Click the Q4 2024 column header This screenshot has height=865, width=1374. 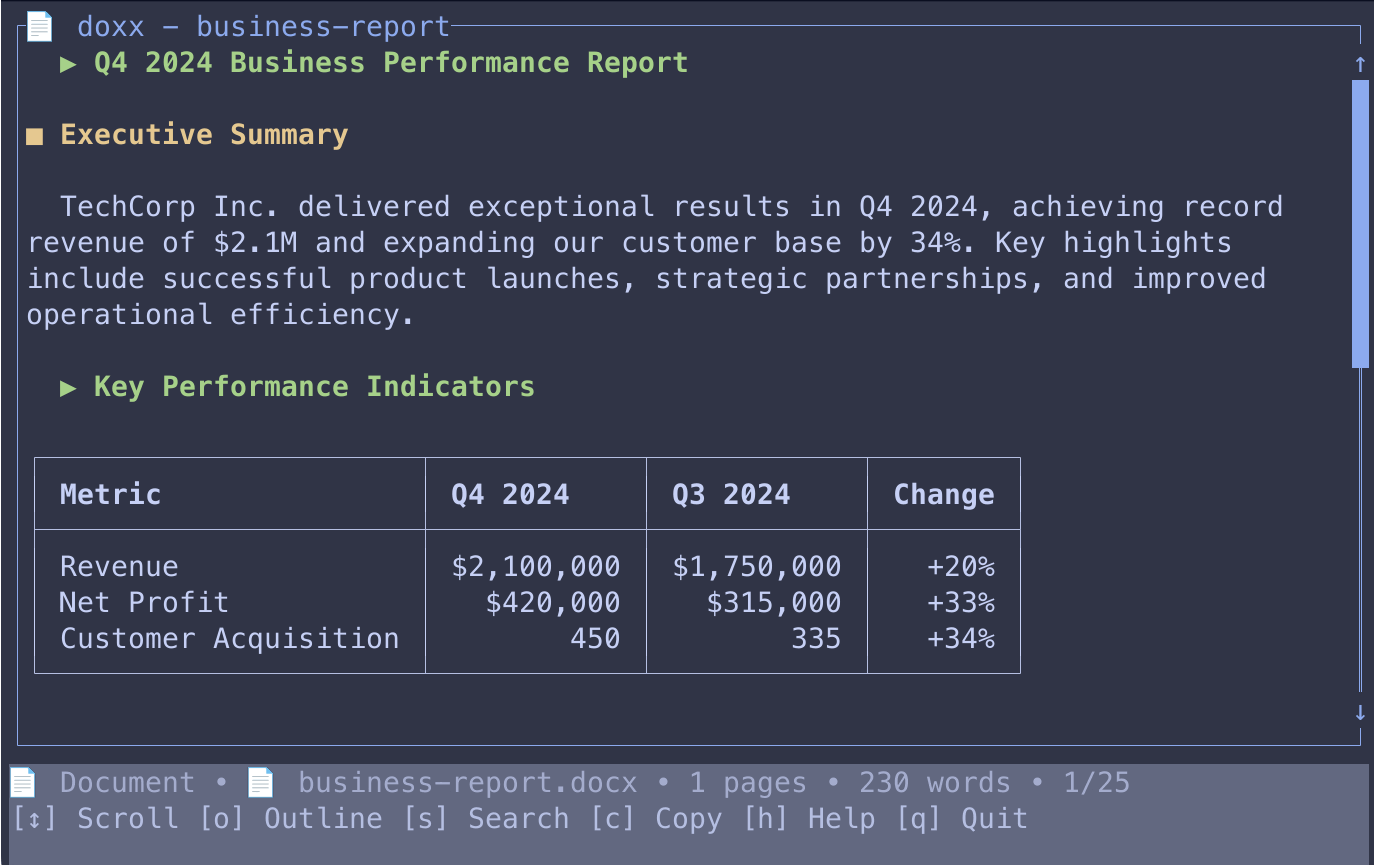(x=510, y=495)
